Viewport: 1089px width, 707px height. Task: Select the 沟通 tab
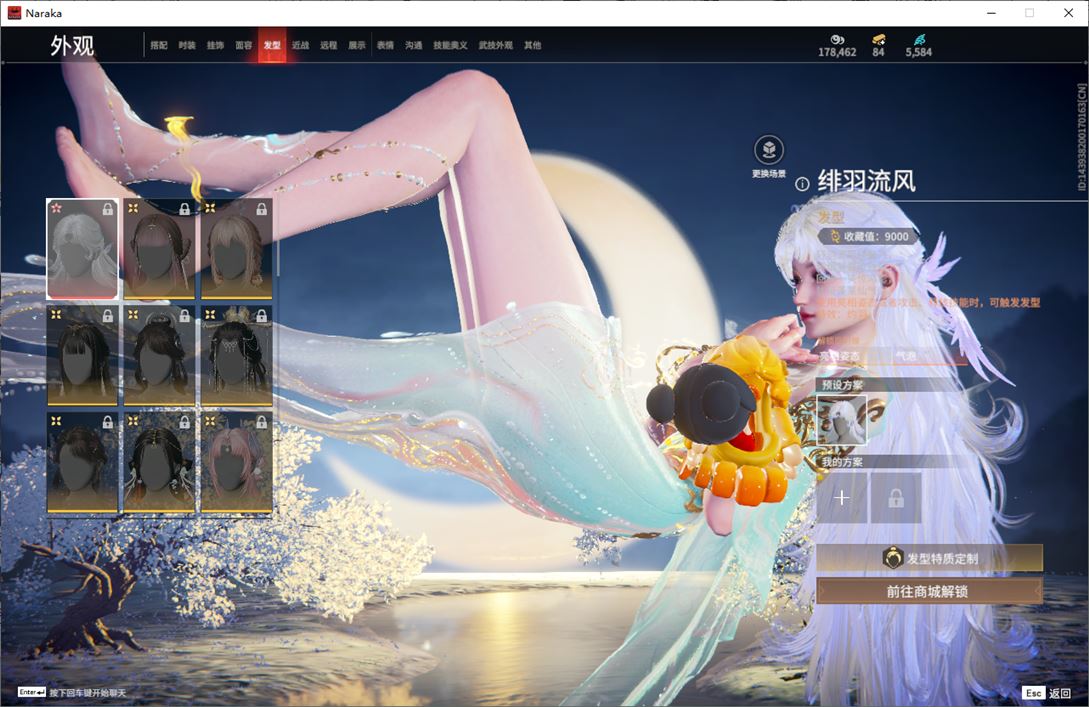(x=414, y=45)
